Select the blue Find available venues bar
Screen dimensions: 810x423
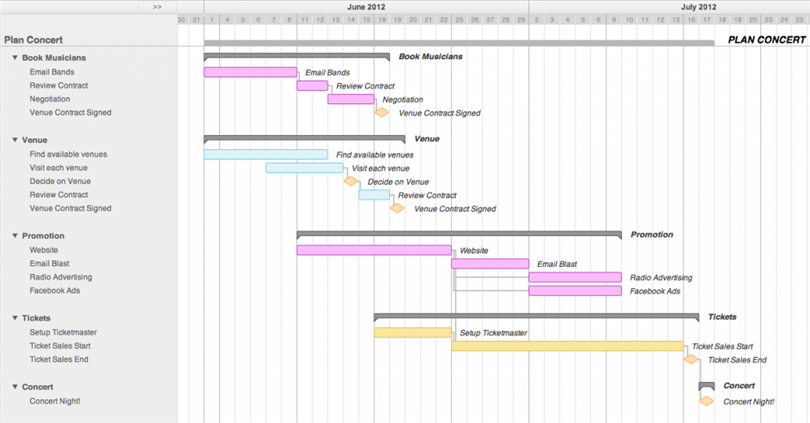tap(266, 154)
